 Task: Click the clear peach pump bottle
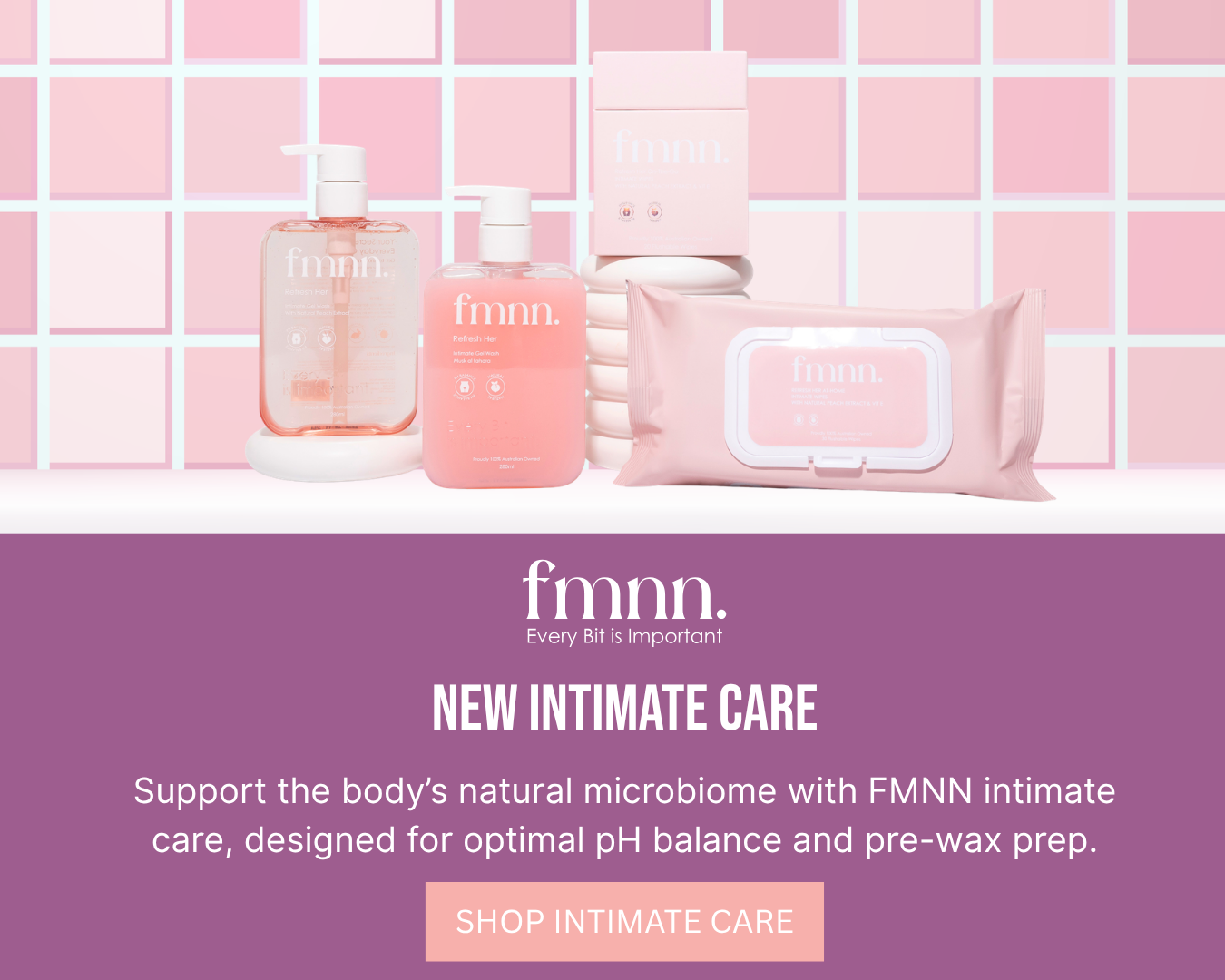(x=339, y=290)
